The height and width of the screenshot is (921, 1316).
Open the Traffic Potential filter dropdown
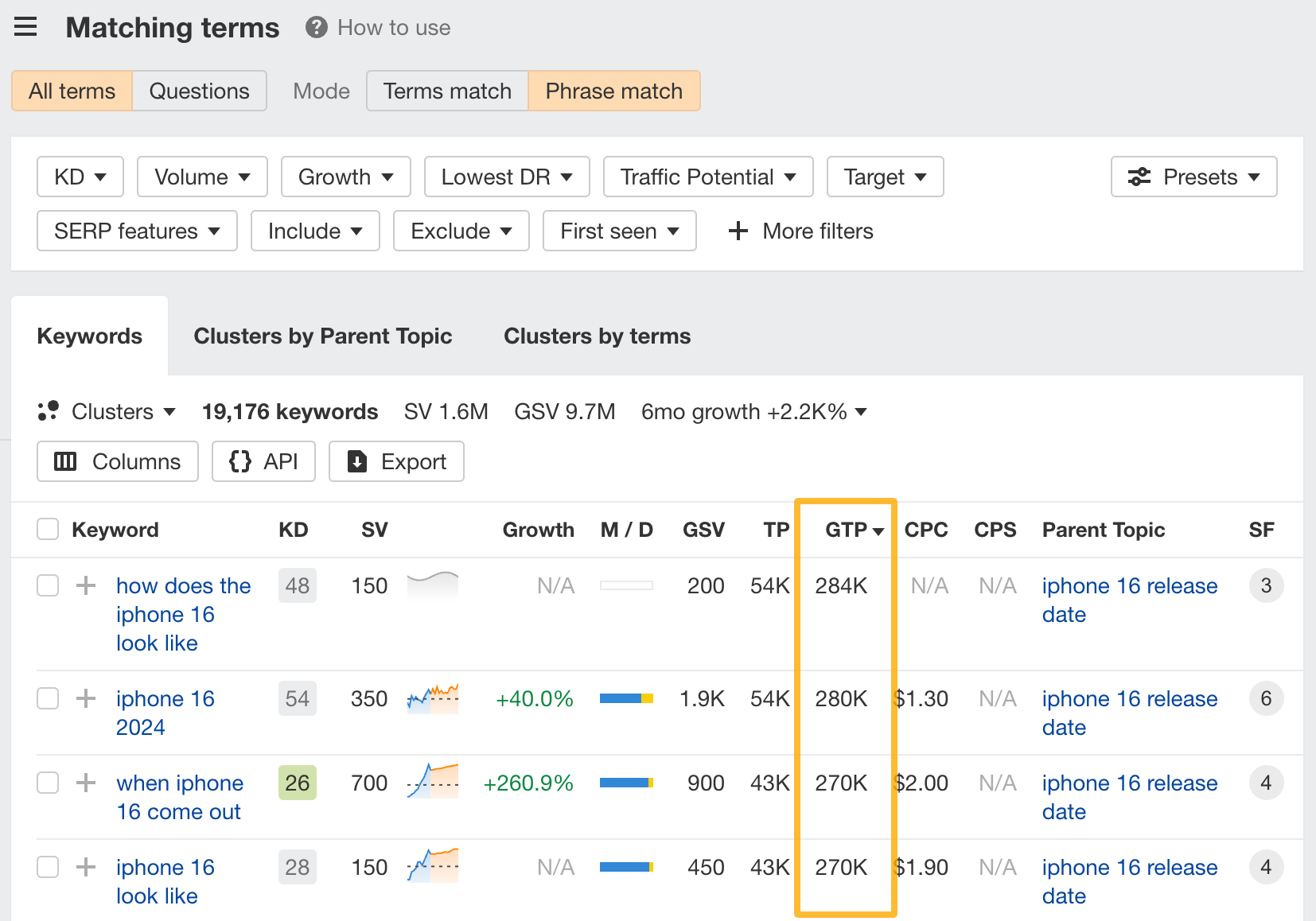click(x=708, y=177)
